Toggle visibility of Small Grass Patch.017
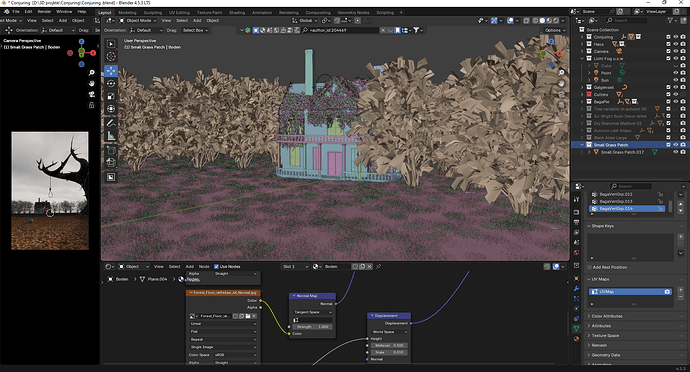 click(x=675, y=152)
